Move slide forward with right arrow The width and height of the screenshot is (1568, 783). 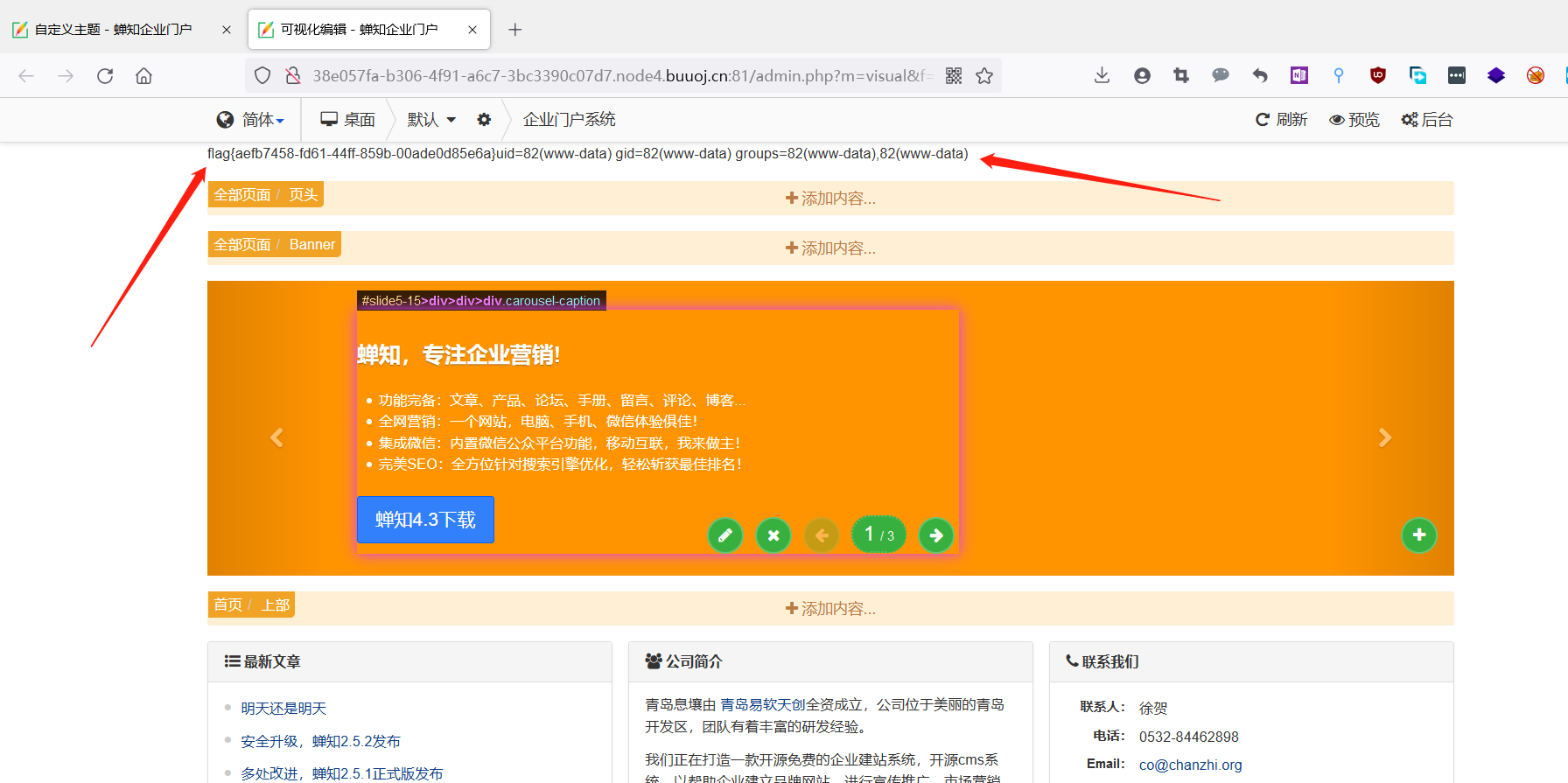coord(936,535)
